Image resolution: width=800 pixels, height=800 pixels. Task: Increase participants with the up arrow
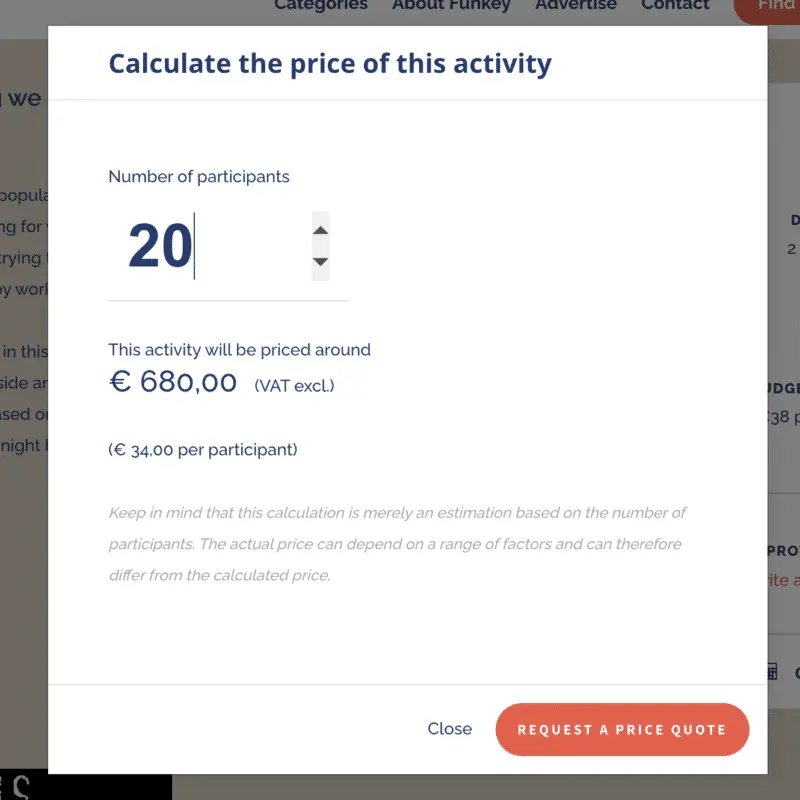pyautogui.click(x=320, y=230)
